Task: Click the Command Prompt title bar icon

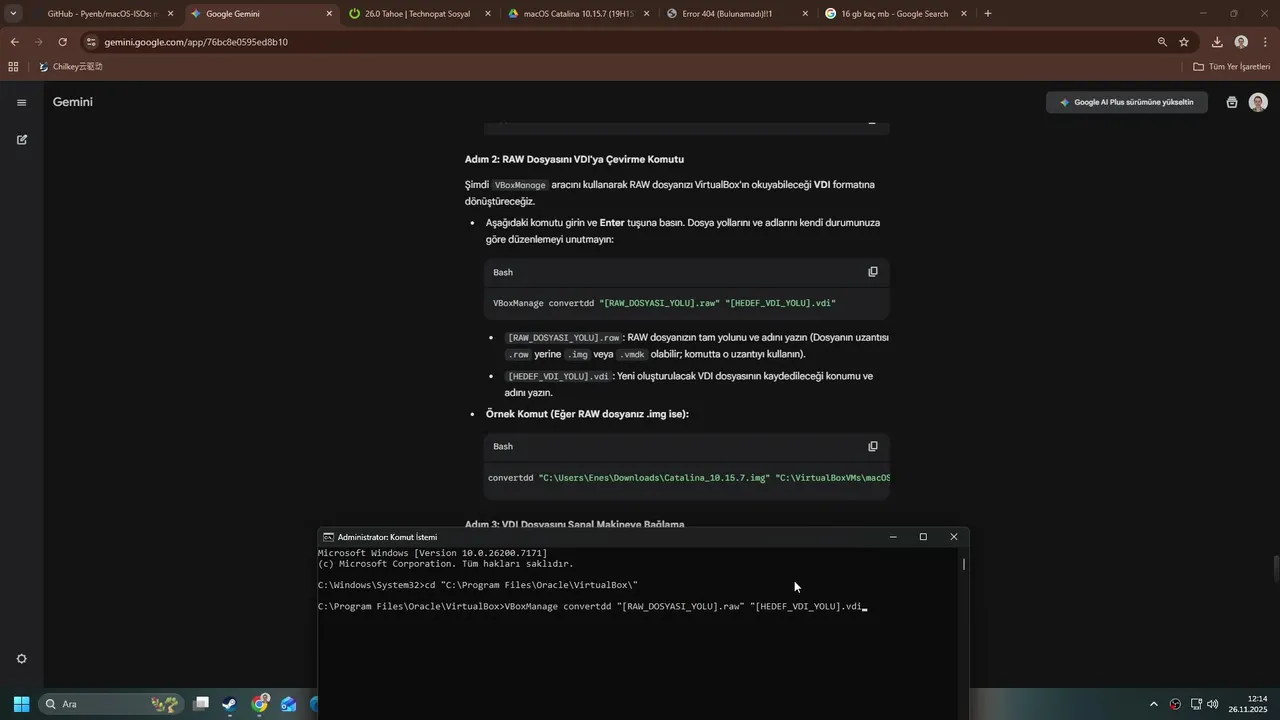Action: (x=328, y=537)
